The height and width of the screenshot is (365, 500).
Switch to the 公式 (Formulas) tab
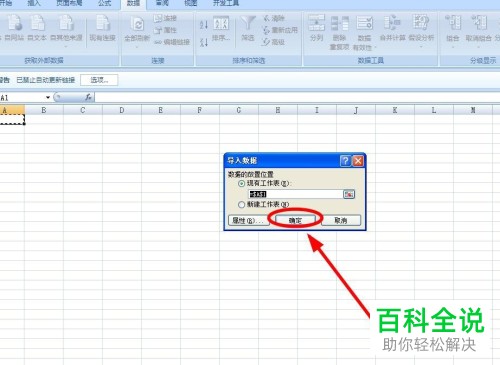point(104,3)
